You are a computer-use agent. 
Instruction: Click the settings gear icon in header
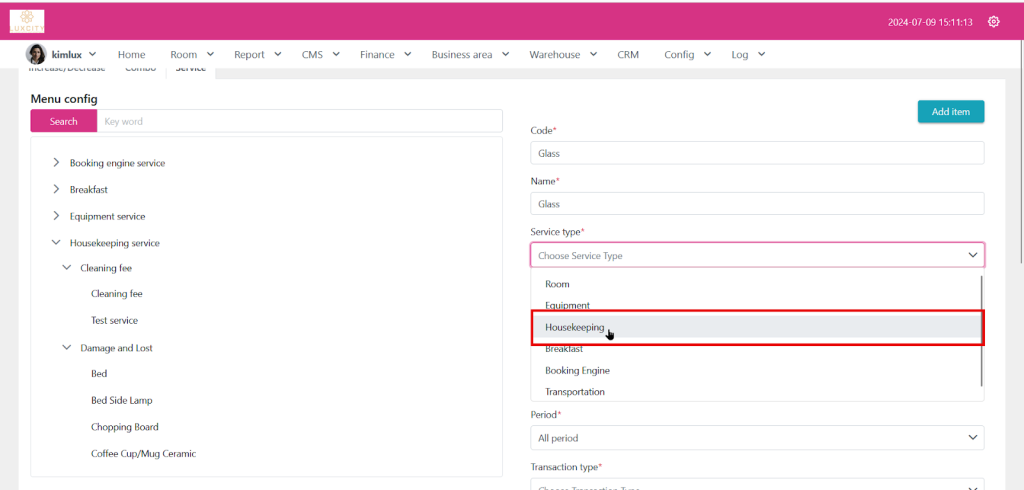993,22
